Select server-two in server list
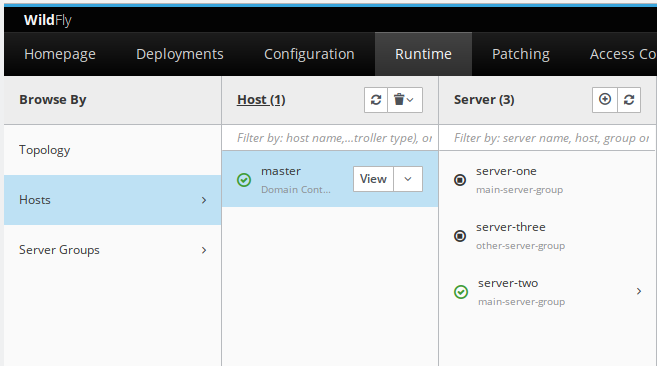Image resolution: width=657 pixels, height=366 pixels. tap(548, 291)
